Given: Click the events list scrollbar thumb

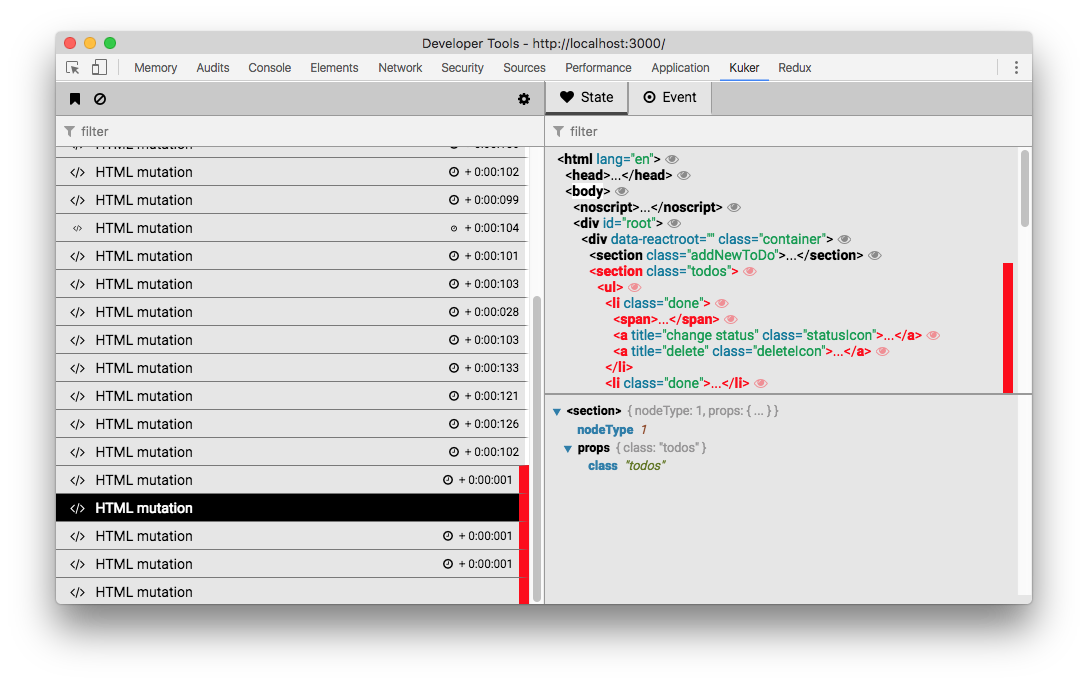Looking at the screenshot, I should tap(537, 447).
